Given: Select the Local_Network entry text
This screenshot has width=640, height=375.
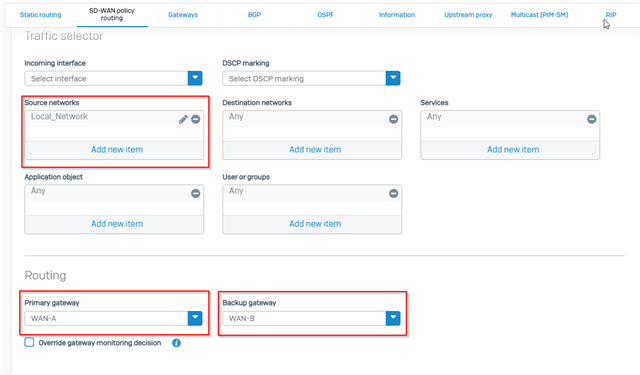Looking at the screenshot, I should coord(59,117).
